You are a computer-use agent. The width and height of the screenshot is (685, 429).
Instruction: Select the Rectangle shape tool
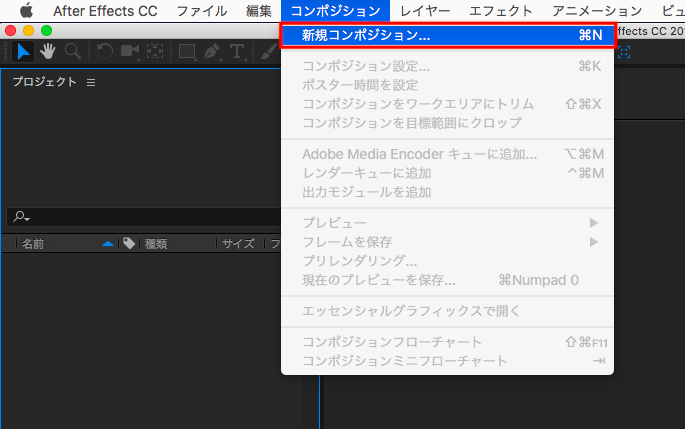[187, 52]
